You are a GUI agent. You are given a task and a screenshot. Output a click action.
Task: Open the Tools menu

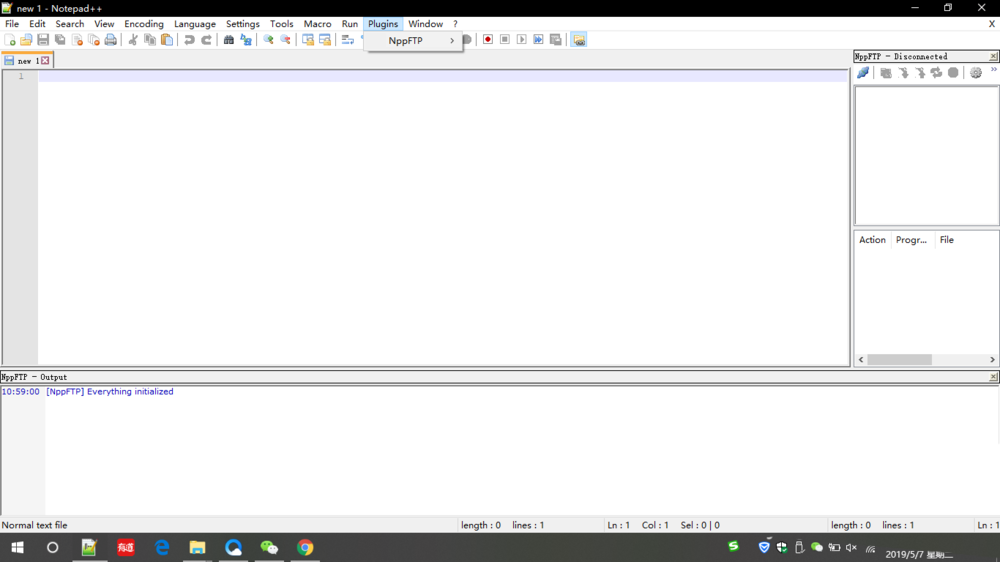point(281,24)
